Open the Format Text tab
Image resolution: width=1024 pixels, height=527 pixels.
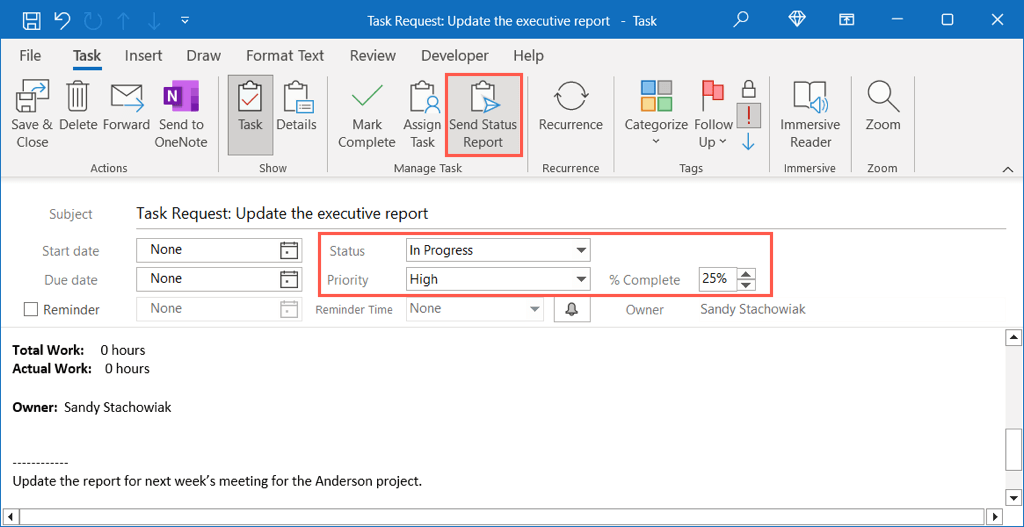pos(285,56)
